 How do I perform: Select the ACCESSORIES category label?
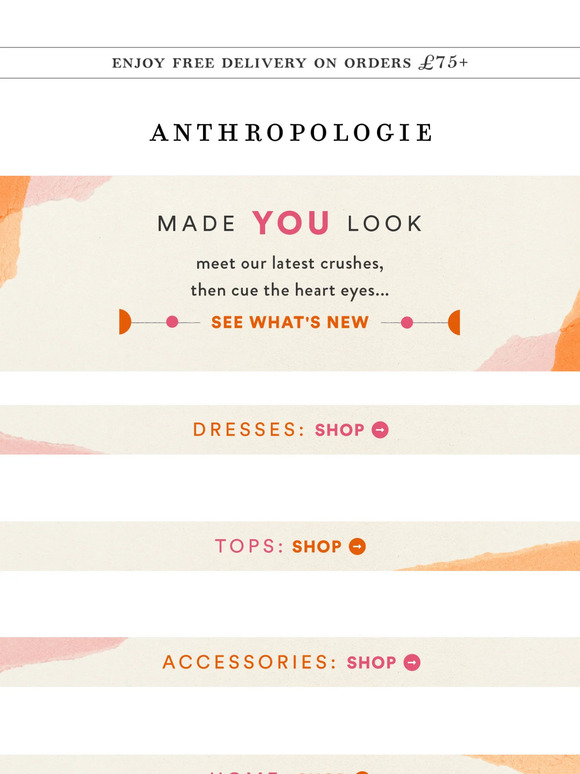click(x=250, y=662)
